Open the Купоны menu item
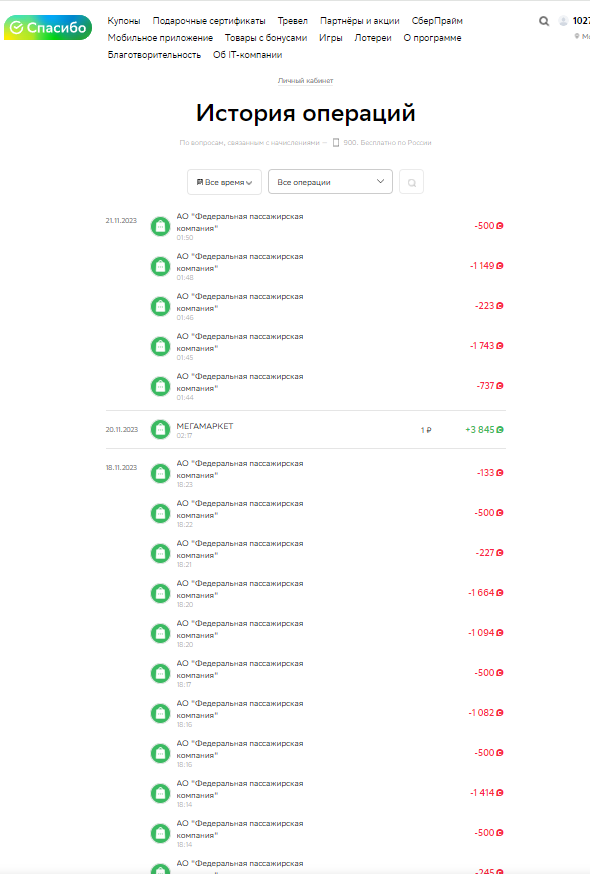 click(124, 21)
